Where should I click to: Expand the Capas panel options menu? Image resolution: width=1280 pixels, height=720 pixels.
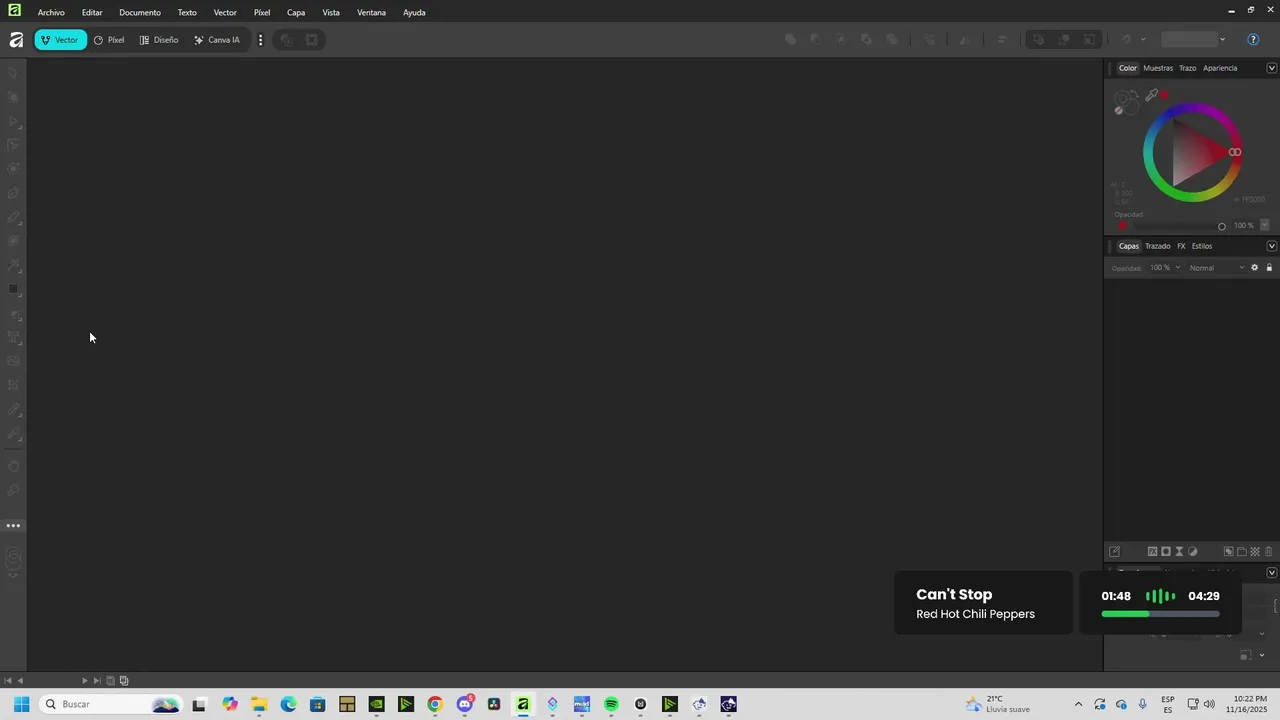pos(1272,246)
